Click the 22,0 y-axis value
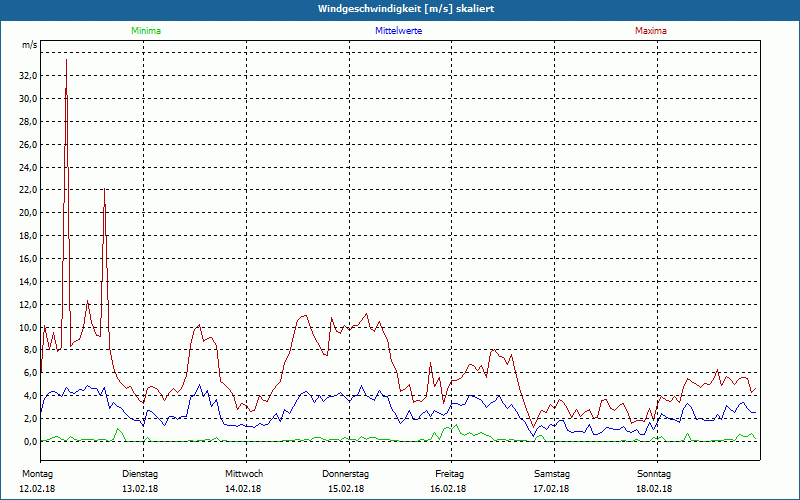800x500 pixels. tap(29, 190)
